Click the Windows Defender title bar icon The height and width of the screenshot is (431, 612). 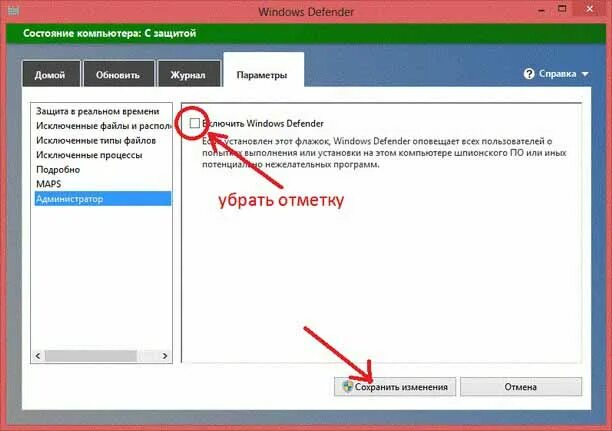pos(12,11)
